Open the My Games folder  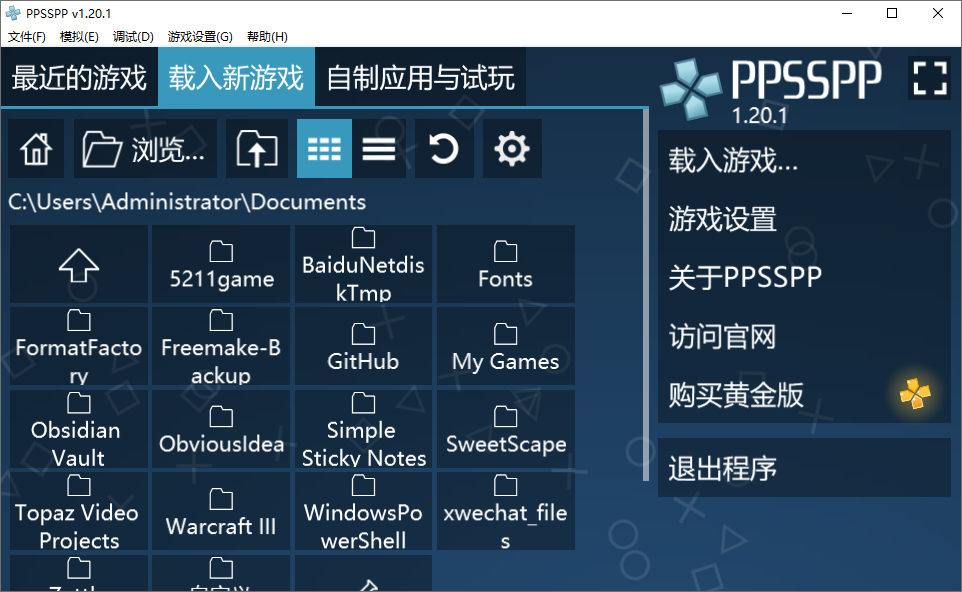505,347
